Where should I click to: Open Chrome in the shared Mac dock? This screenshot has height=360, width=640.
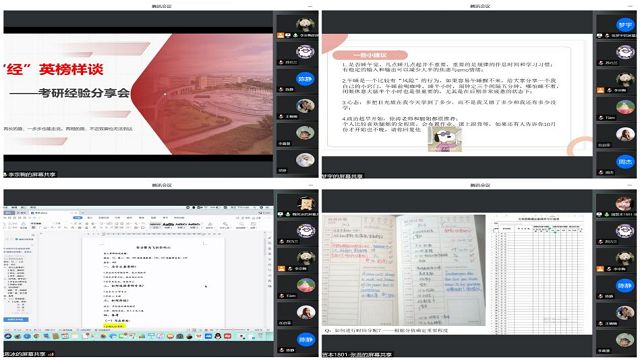[x=37, y=336]
